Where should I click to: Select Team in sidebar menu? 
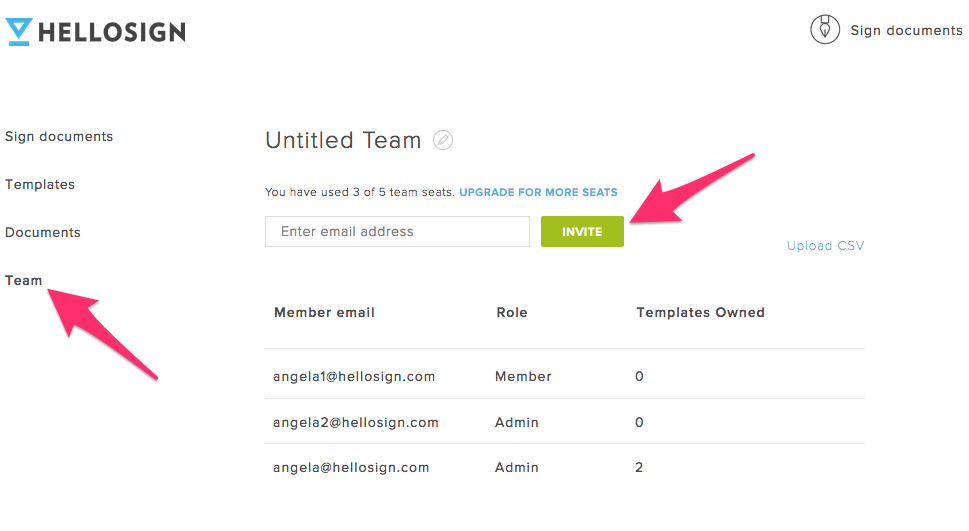tap(23, 280)
